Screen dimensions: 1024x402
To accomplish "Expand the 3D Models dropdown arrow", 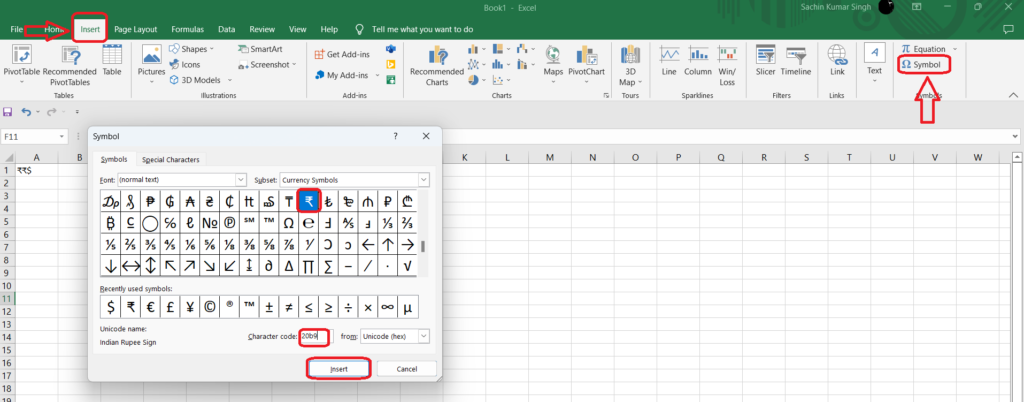I will click(x=229, y=80).
